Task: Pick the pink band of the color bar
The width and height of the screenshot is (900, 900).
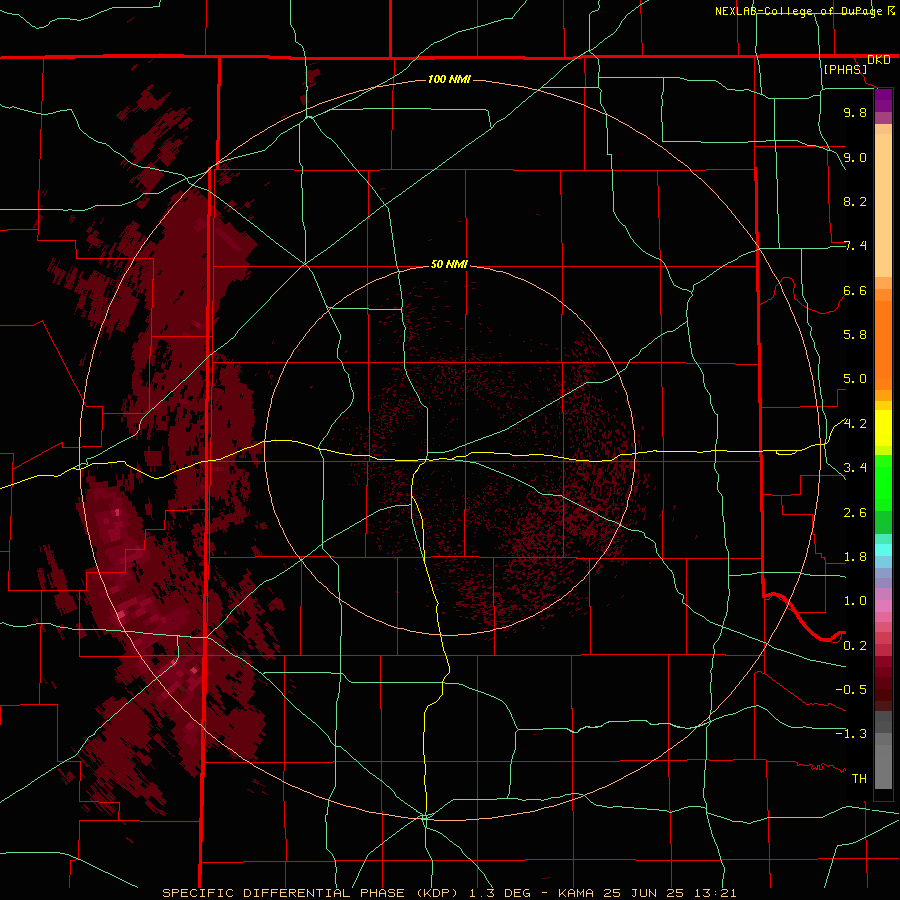Action: coord(883,606)
